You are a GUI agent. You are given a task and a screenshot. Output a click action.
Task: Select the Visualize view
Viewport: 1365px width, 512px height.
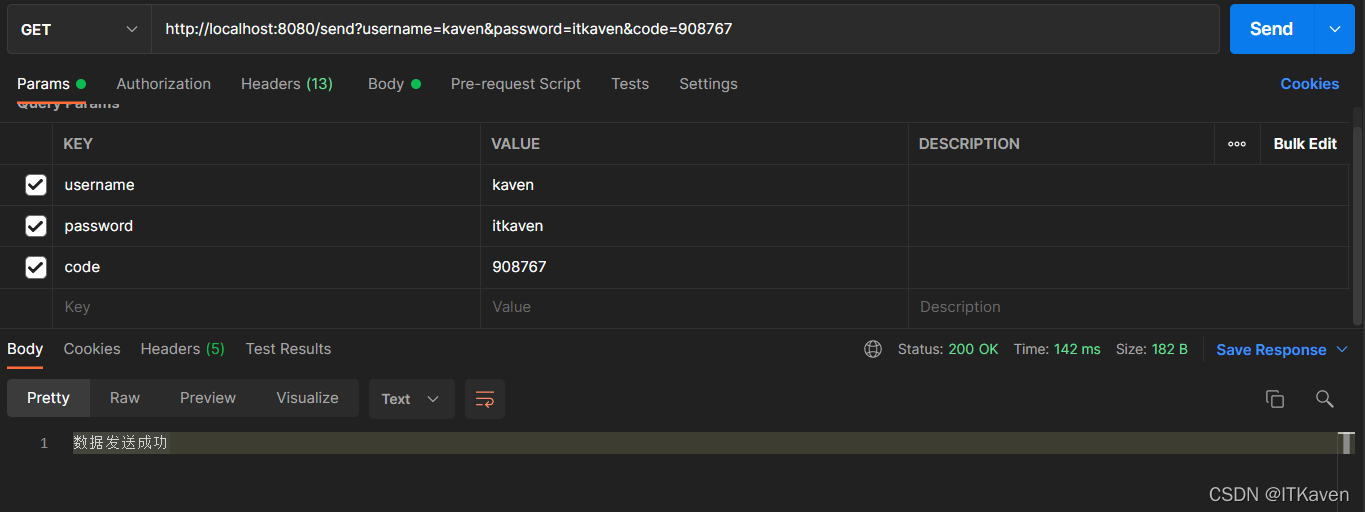307,398
